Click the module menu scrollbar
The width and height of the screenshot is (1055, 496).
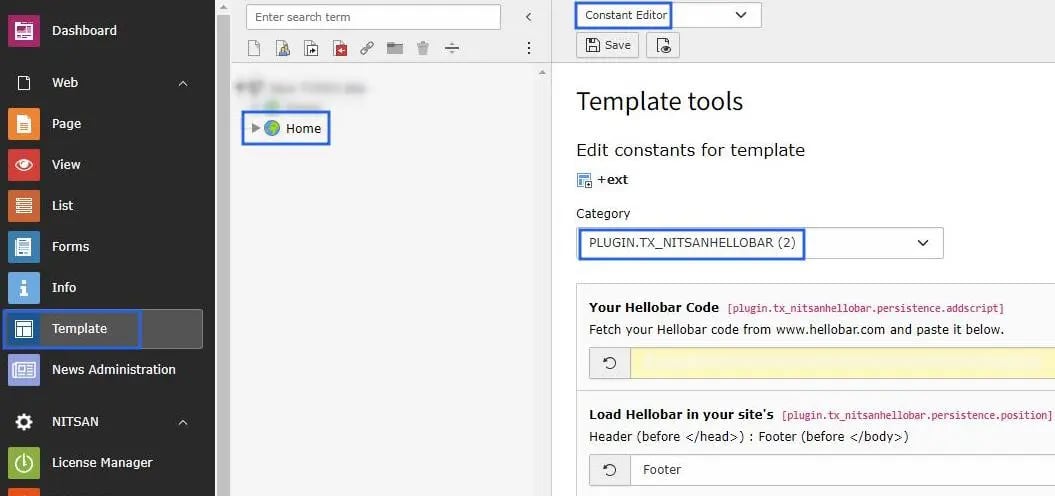[x=223, y=256]
